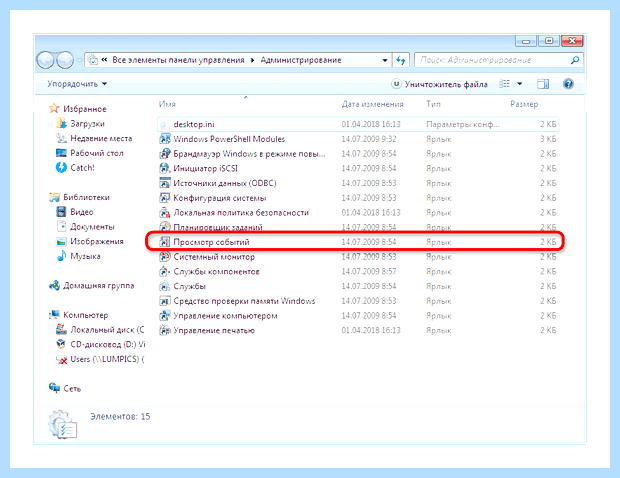The width and height of the screenshot is (620, 478).
Task: Click the Администрирование breadcrumb segment
Action: click(301, 60)
